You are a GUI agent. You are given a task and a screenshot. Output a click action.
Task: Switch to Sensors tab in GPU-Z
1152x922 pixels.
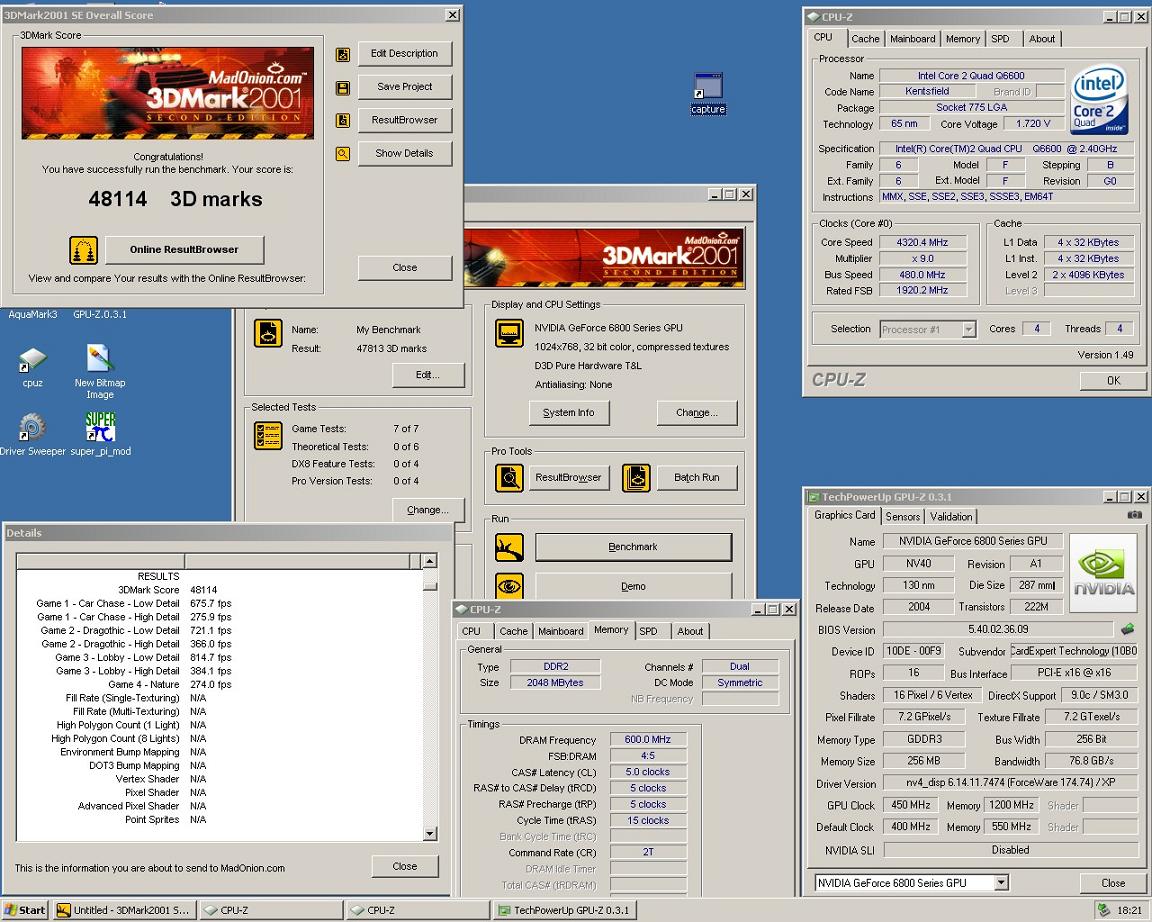point(902,516)
